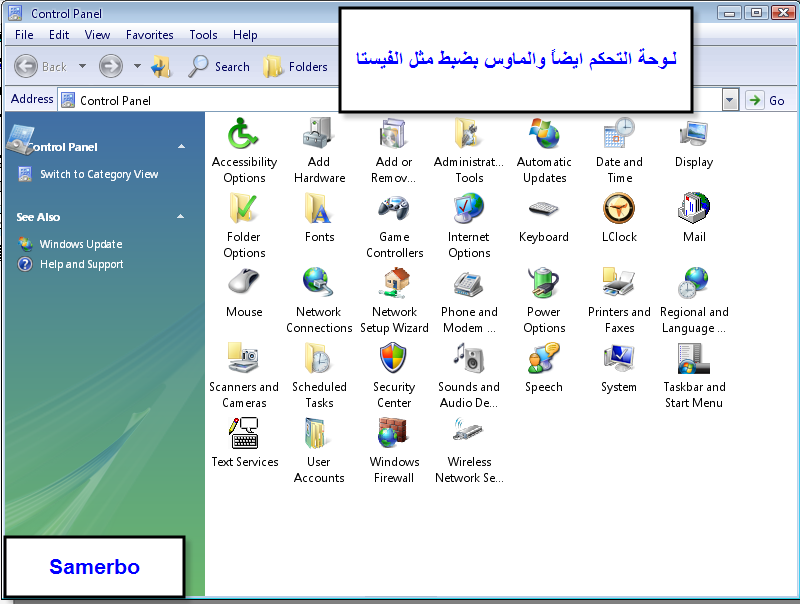800x604 pixels.
Task: Open Network Connections icon
Action: [319, 284]
